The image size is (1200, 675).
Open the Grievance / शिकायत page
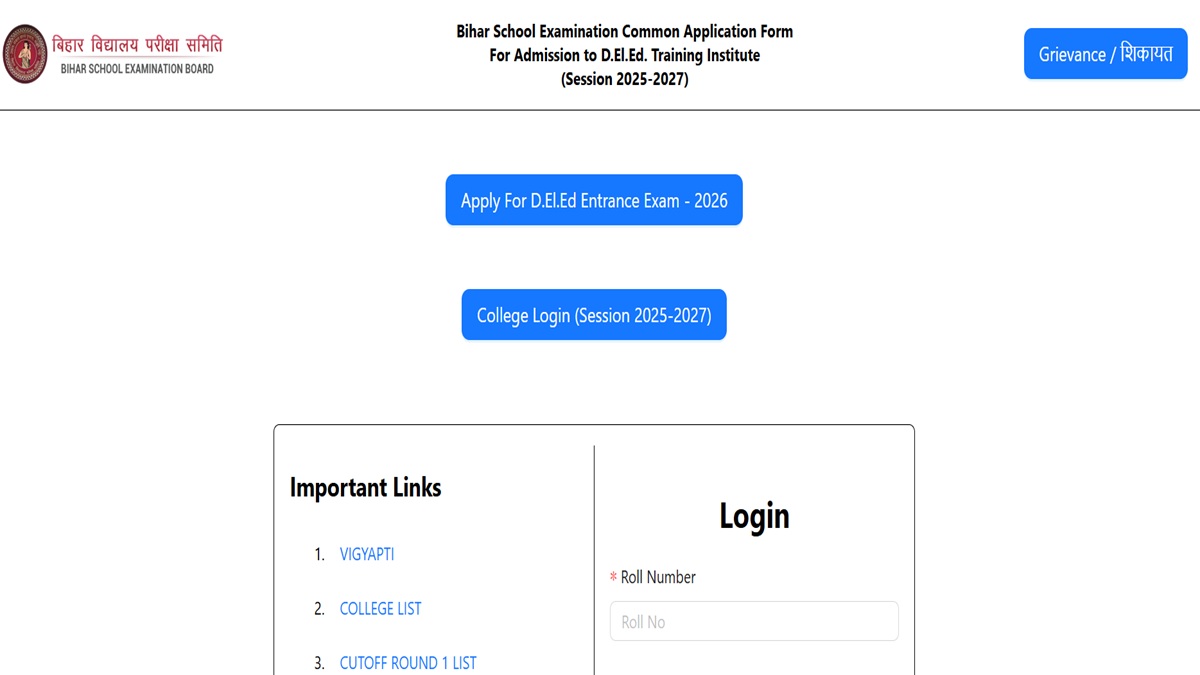point(1105,54)
